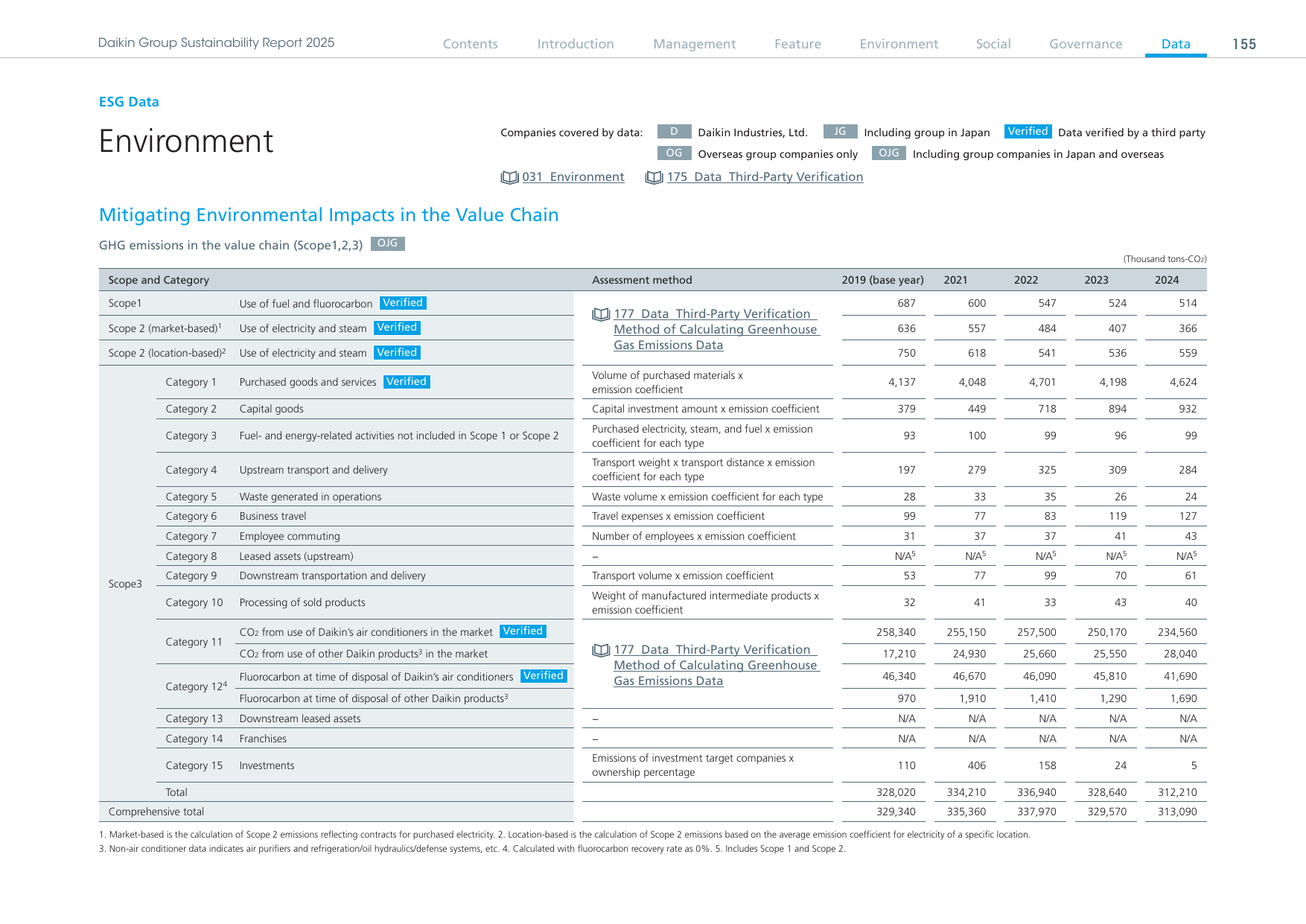Open the upper 177 Data Third-Party Verification method link

(715, 330)
